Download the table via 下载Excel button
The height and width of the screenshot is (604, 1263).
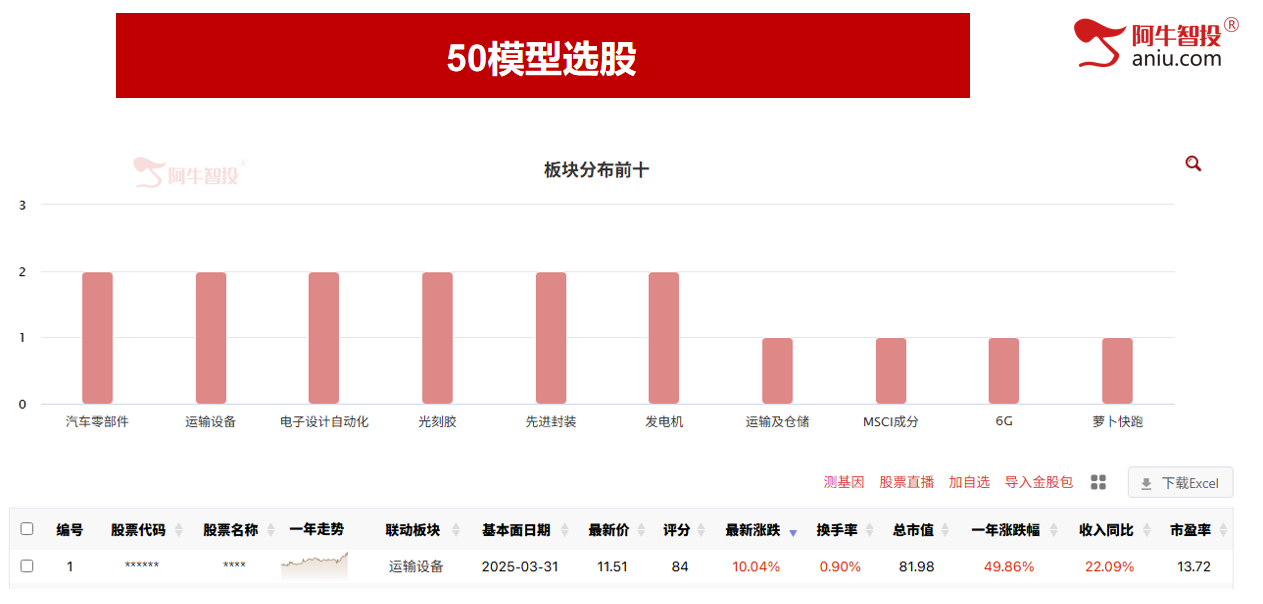pos(1180,483)
